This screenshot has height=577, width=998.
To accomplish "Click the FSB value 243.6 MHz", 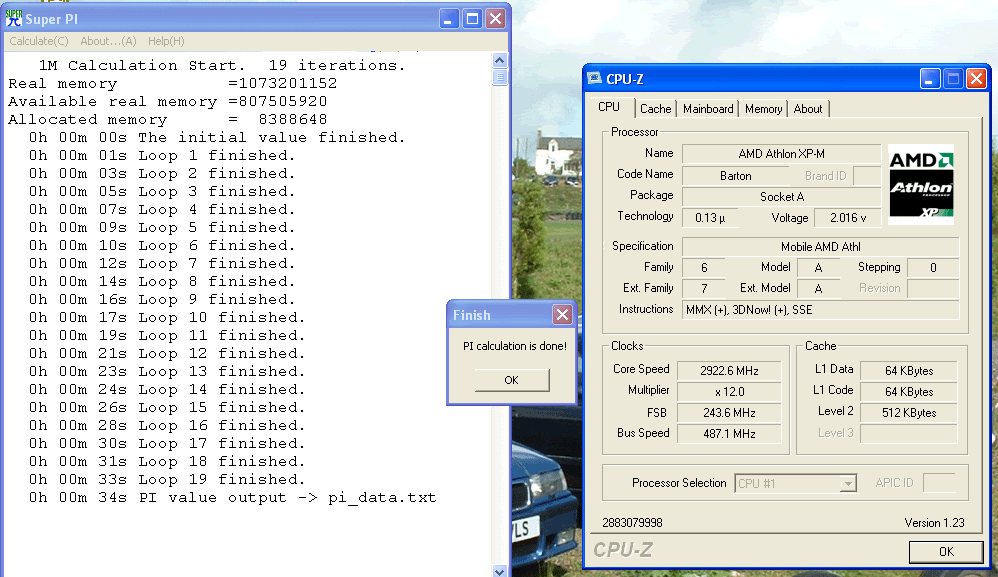I will click(729, 413).
